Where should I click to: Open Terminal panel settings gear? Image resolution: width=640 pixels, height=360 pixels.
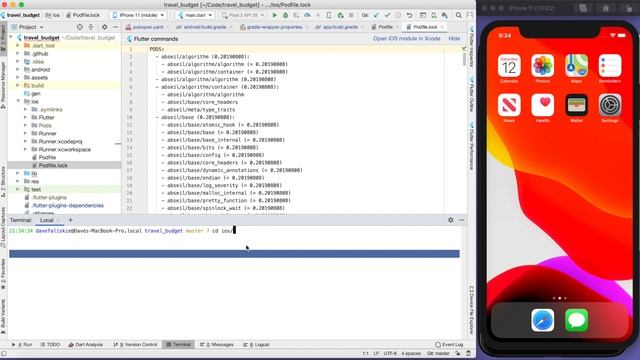[x=451, y=220]
